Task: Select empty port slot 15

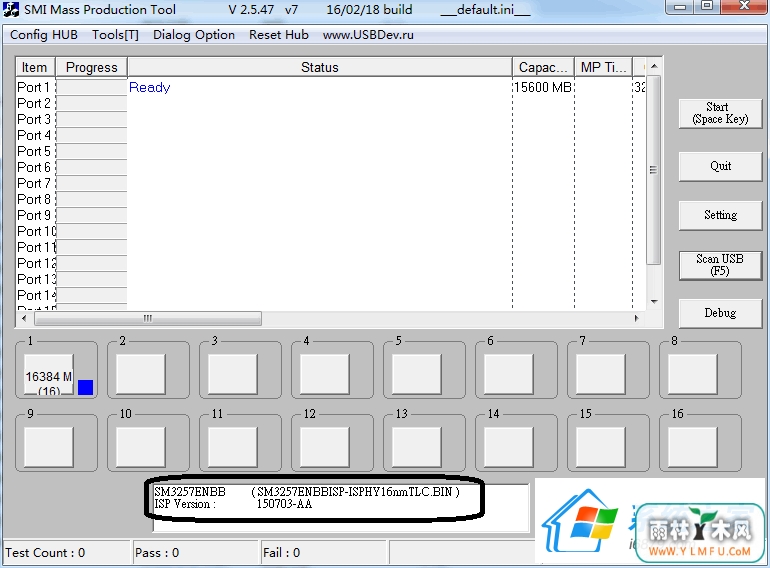Action: click(601, 447)
